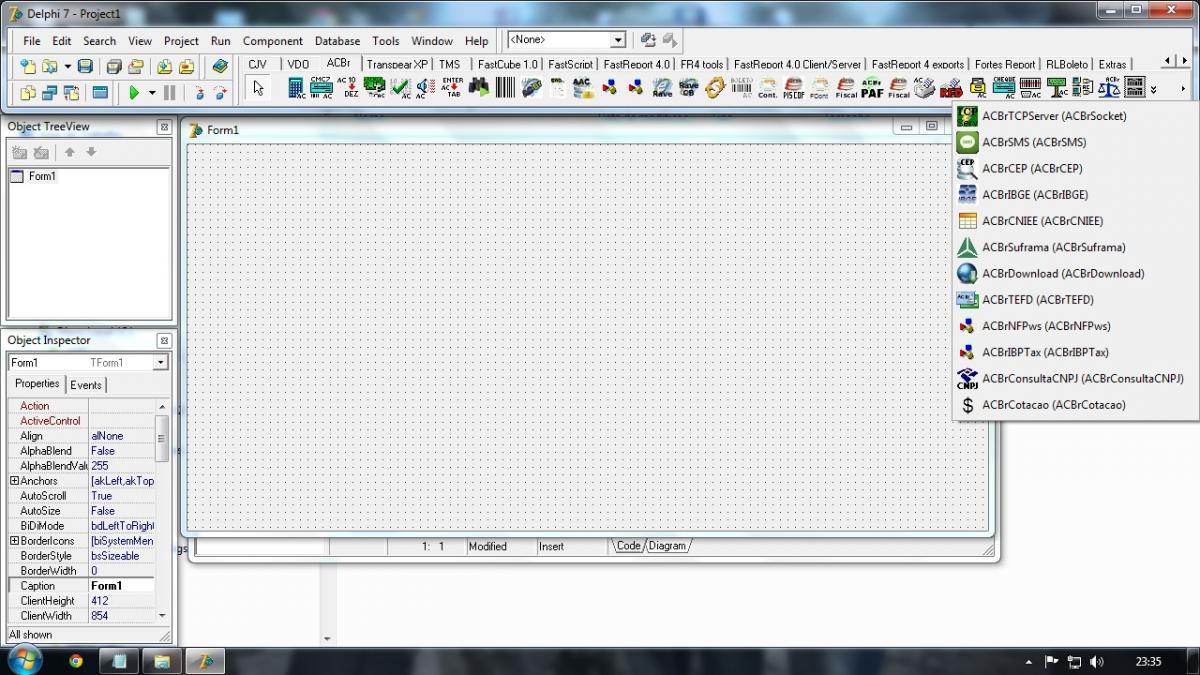Switch to the CJV palette tab

click(258, 64)
